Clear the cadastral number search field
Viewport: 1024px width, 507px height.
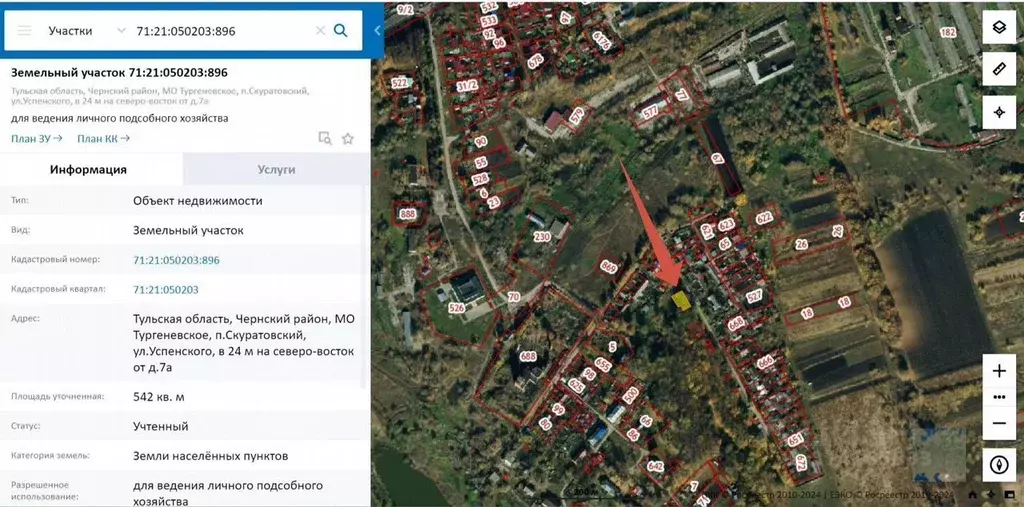point(320,31)
